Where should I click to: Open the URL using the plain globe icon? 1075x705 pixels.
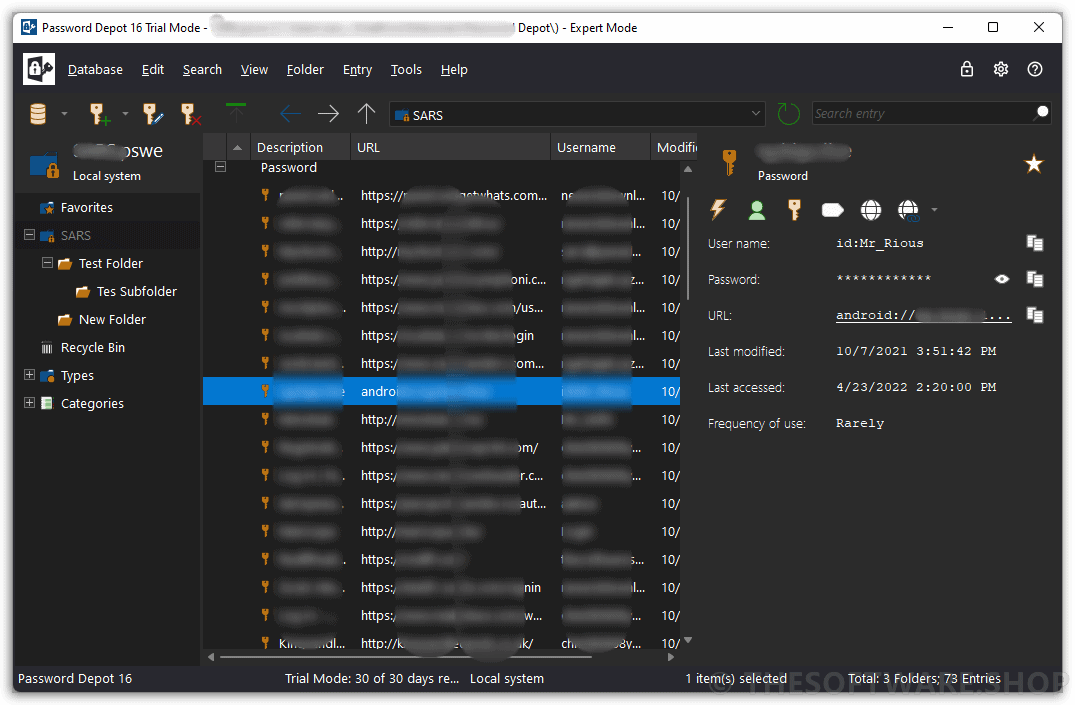pos(871,210)
